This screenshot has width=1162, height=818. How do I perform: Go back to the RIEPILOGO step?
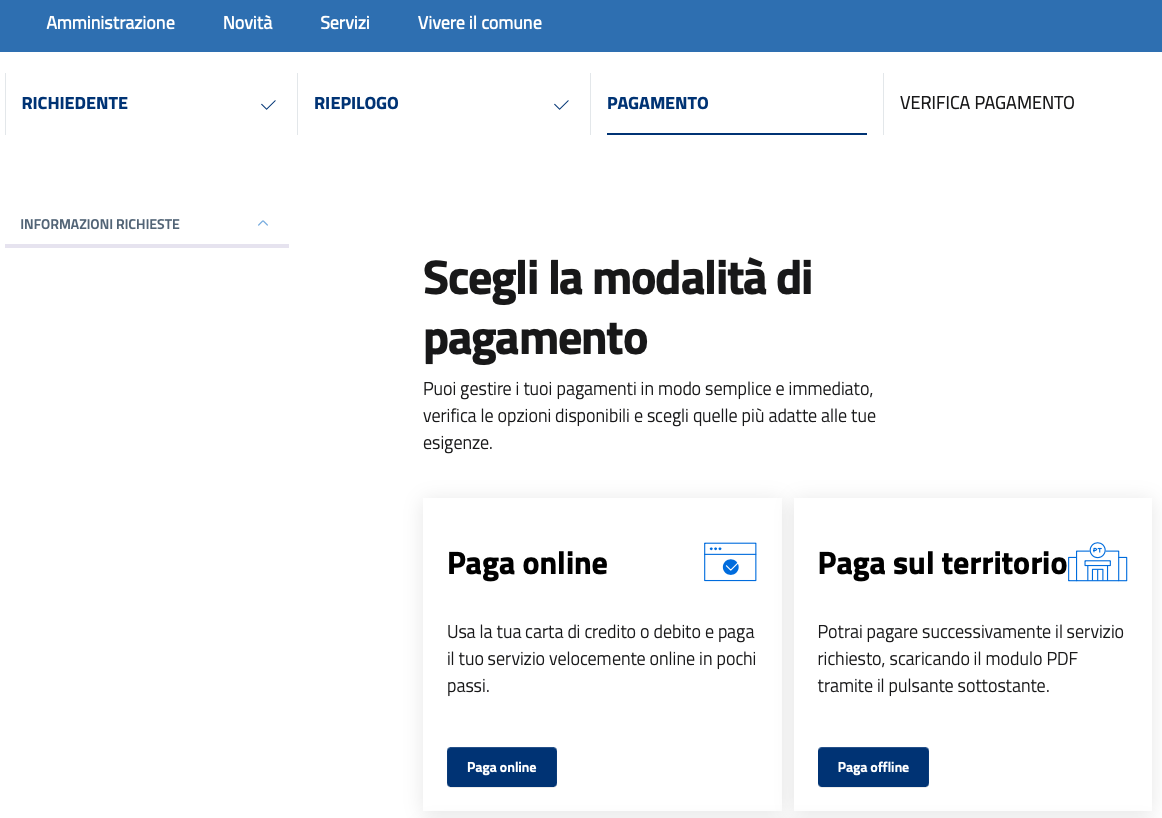(356, 103)
